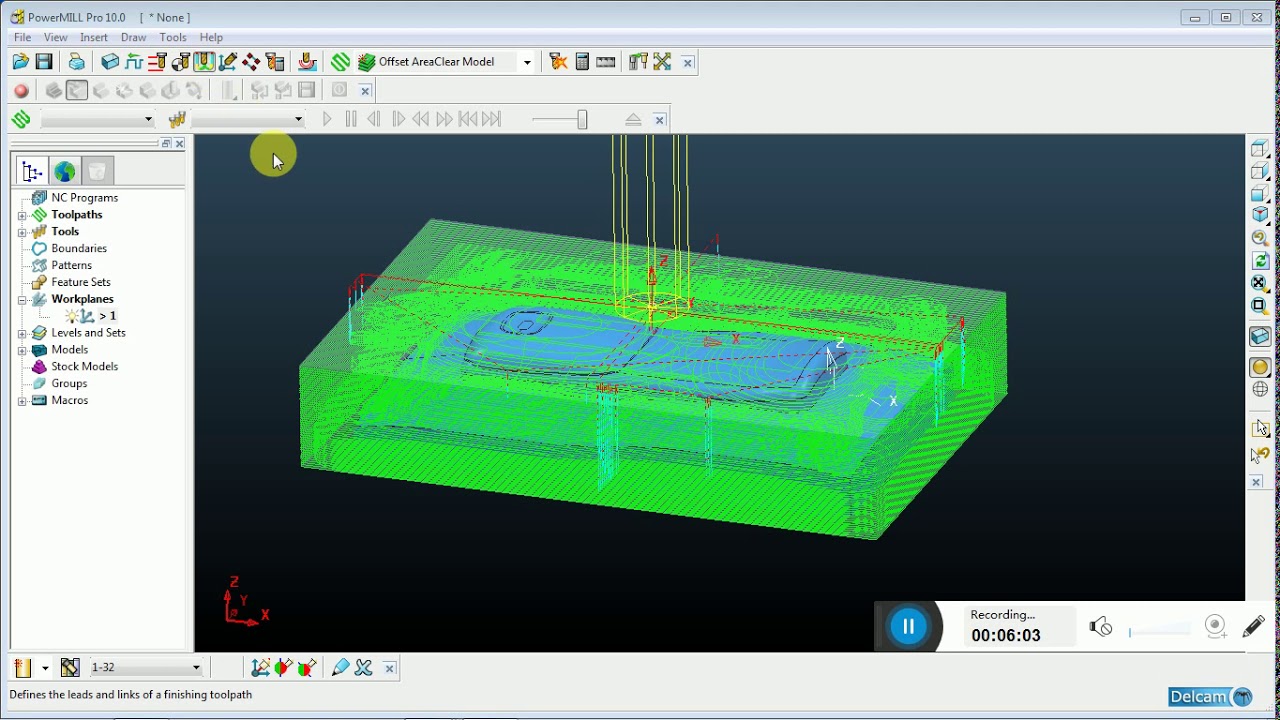Open the globe browser tab icon
Screen dimensions: 1280x720
65,172
